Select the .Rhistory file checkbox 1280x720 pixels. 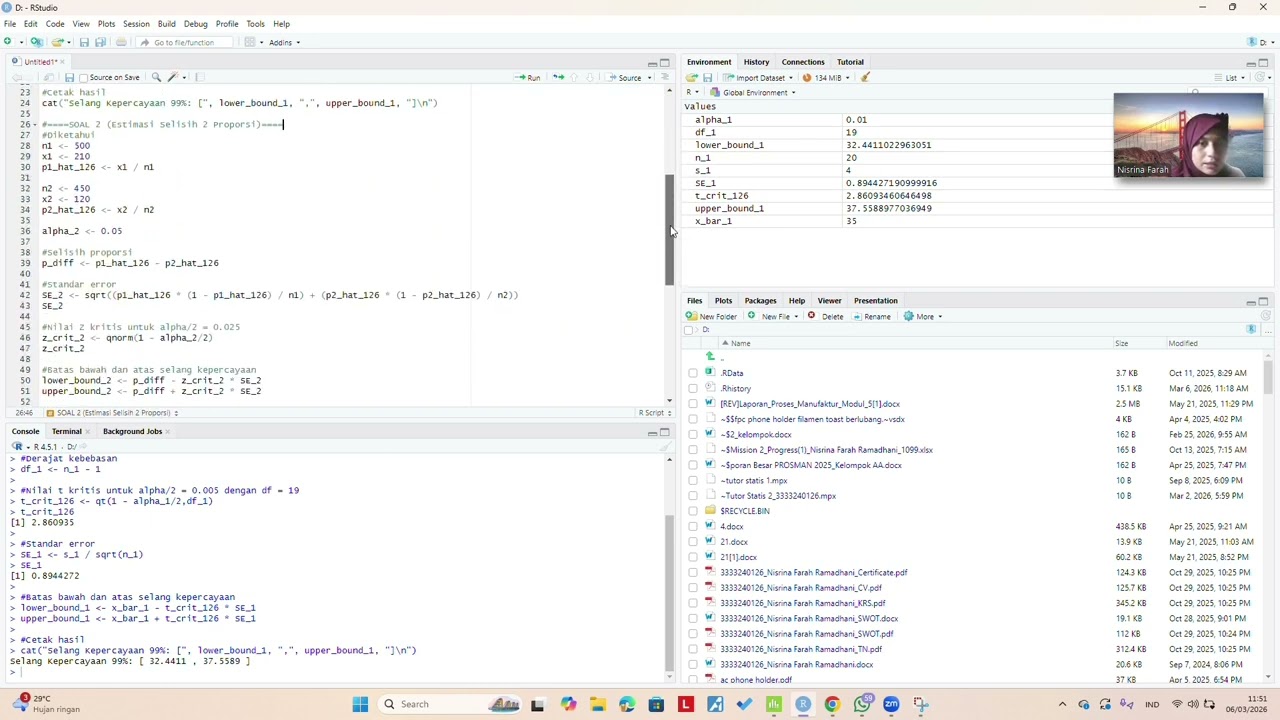pyautogui.click(x=693, y=388)
